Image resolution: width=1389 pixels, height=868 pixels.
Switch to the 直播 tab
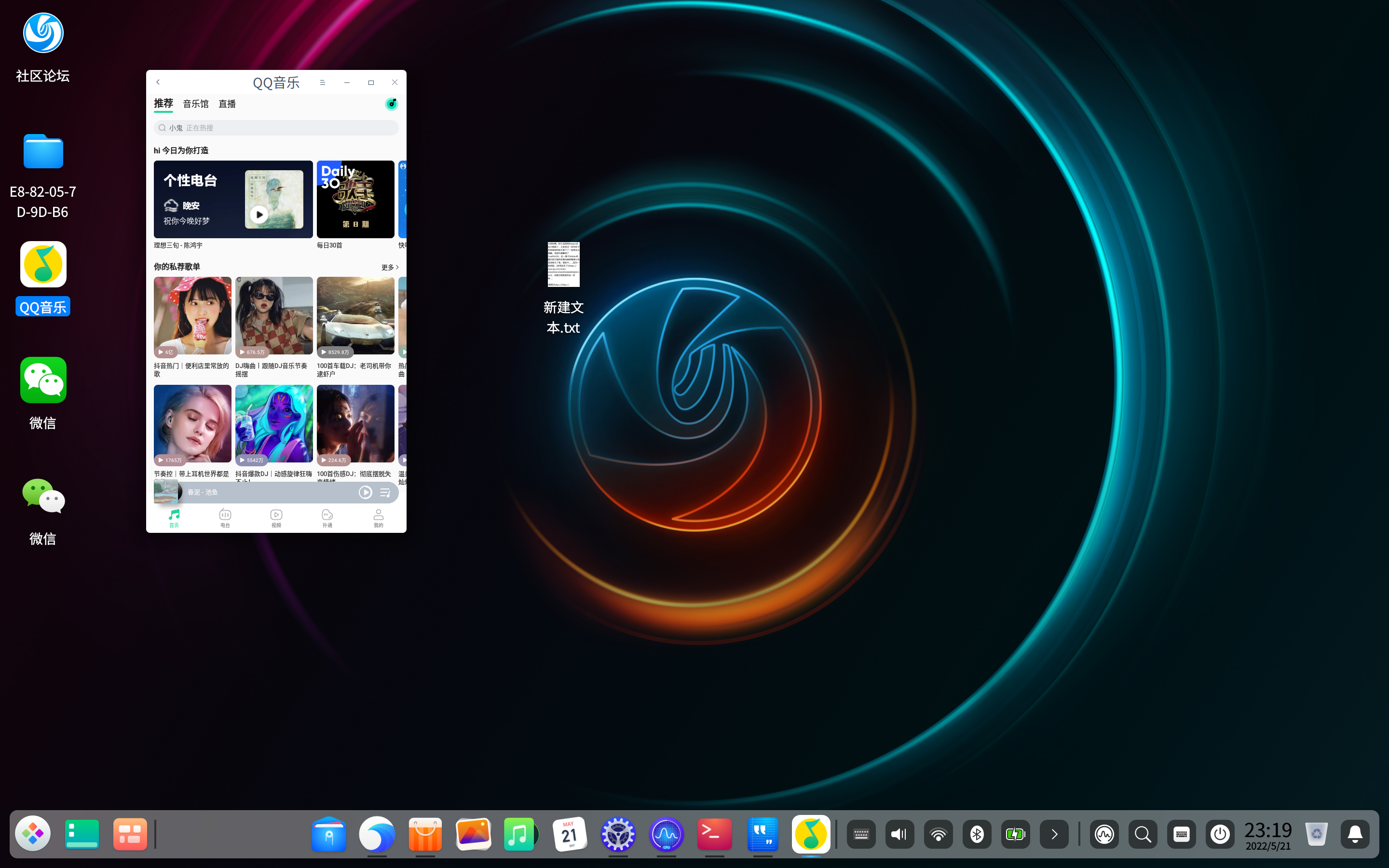pyautogui.click(x=227, y=104)
